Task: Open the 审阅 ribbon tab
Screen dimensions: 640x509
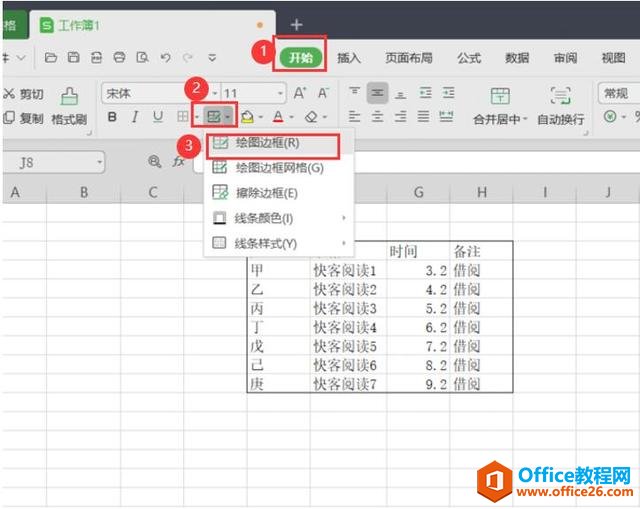Action: [x=565, y=58]
